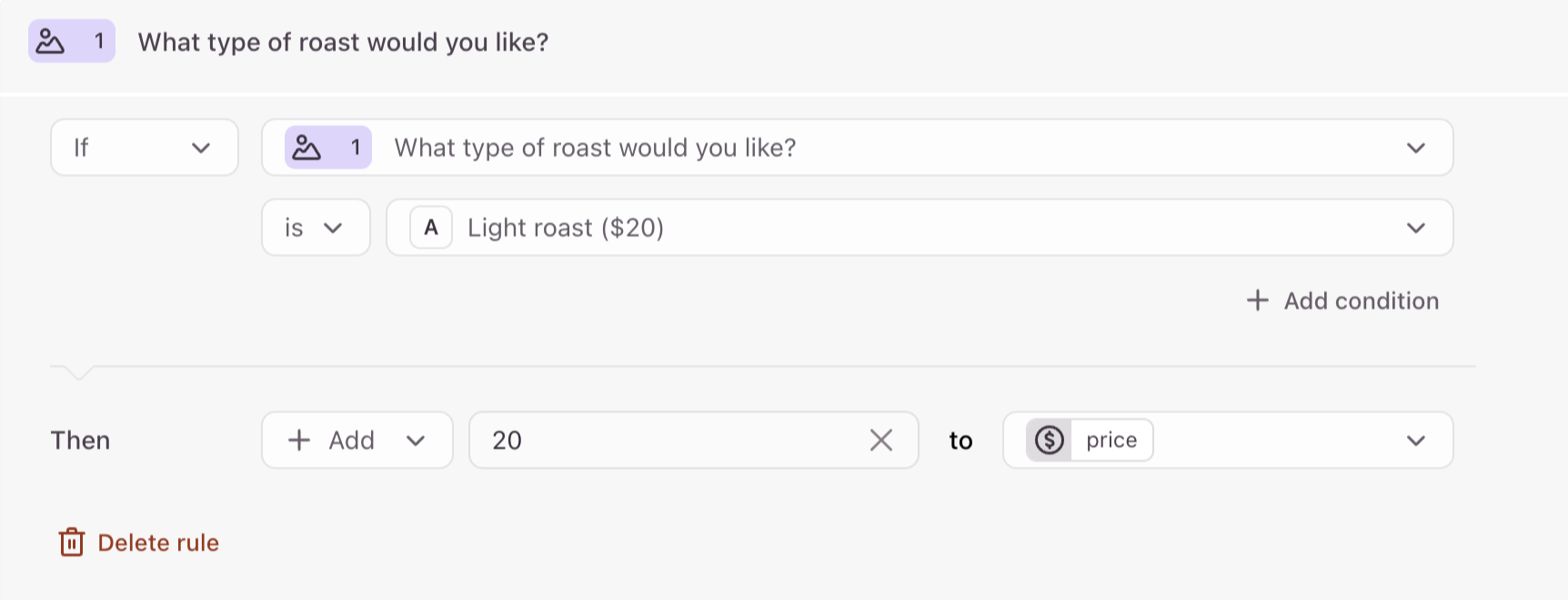Click the dollar sign price variable icon
Screen dimensions: 1568x600
tap(1050, 440)
